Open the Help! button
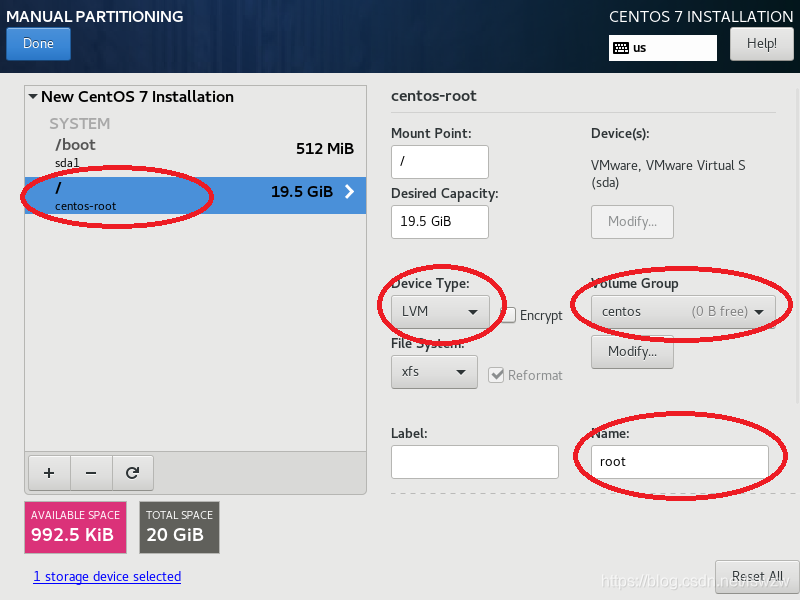Screen dimensions: 800x600 (762, 44)
